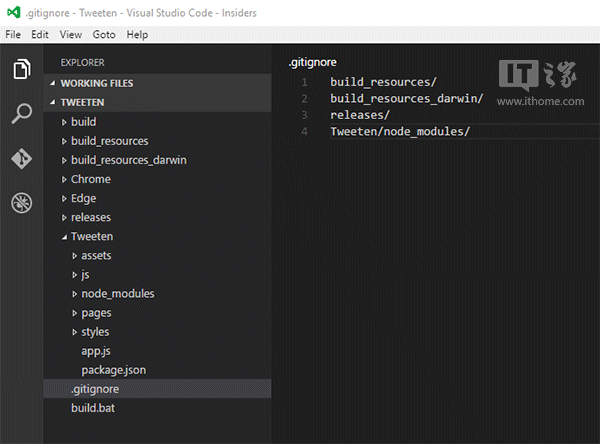Place cursor on line 'releases/'
This screenshot has width=600, height=444.
pos(360,115)
